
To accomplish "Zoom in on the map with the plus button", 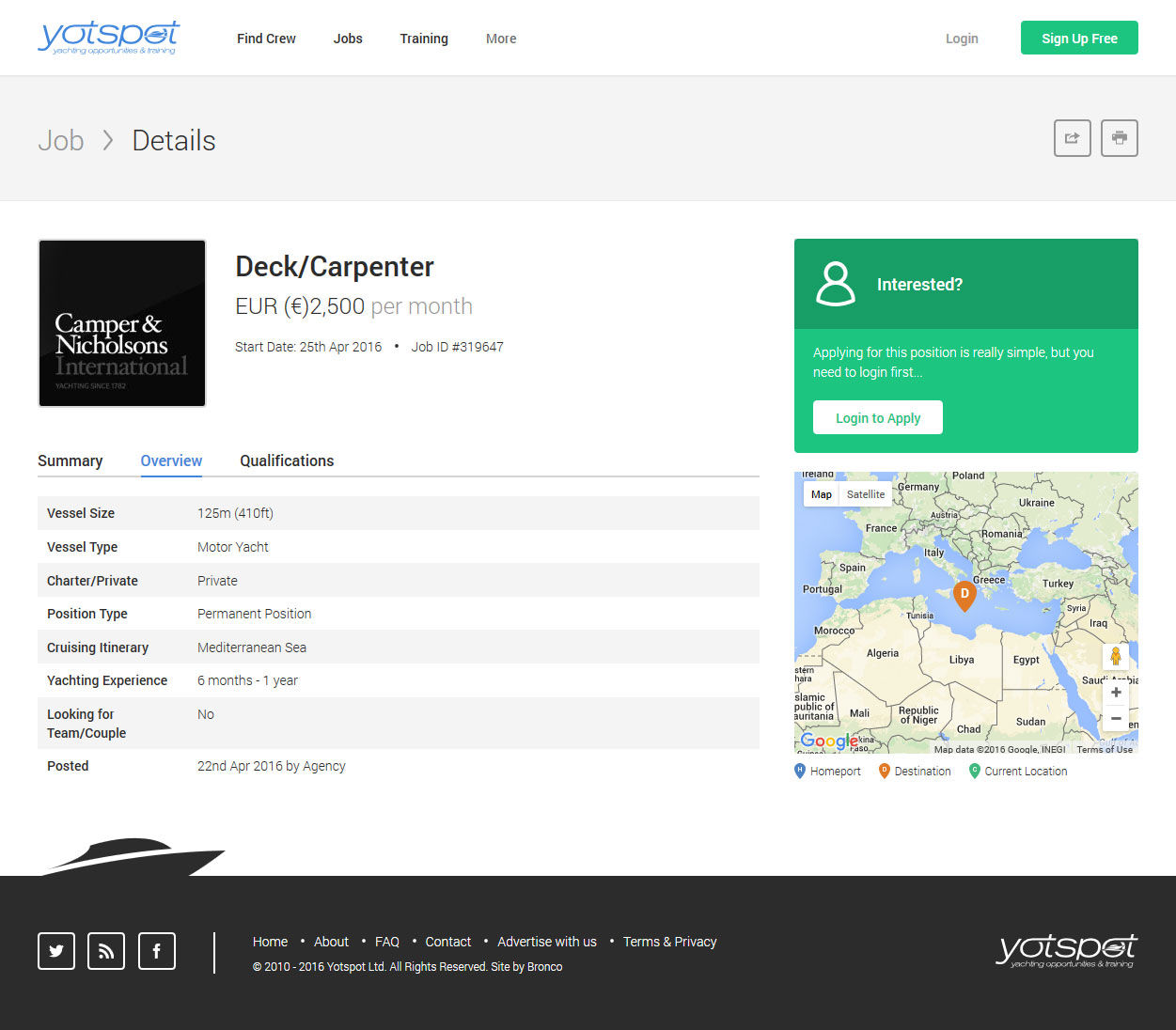I will point(1116,693).
